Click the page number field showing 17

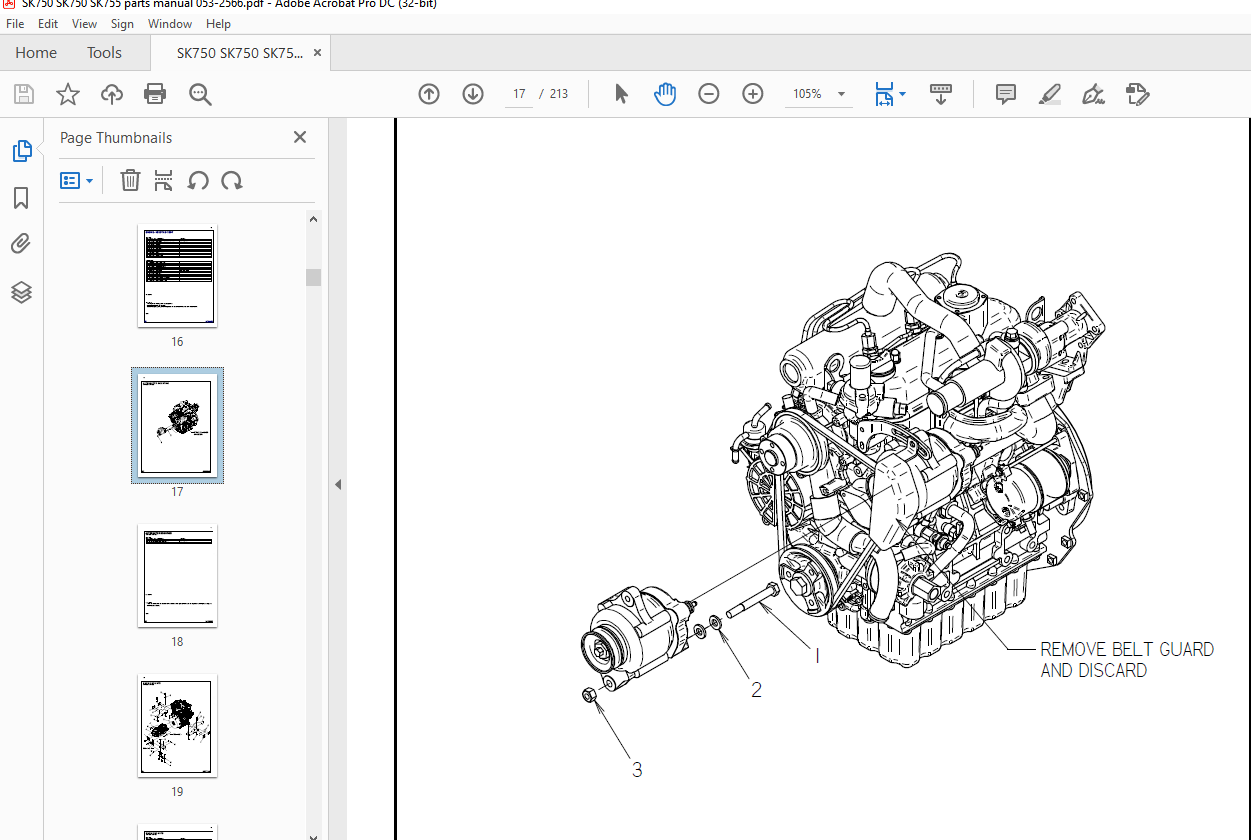(519, 94)
